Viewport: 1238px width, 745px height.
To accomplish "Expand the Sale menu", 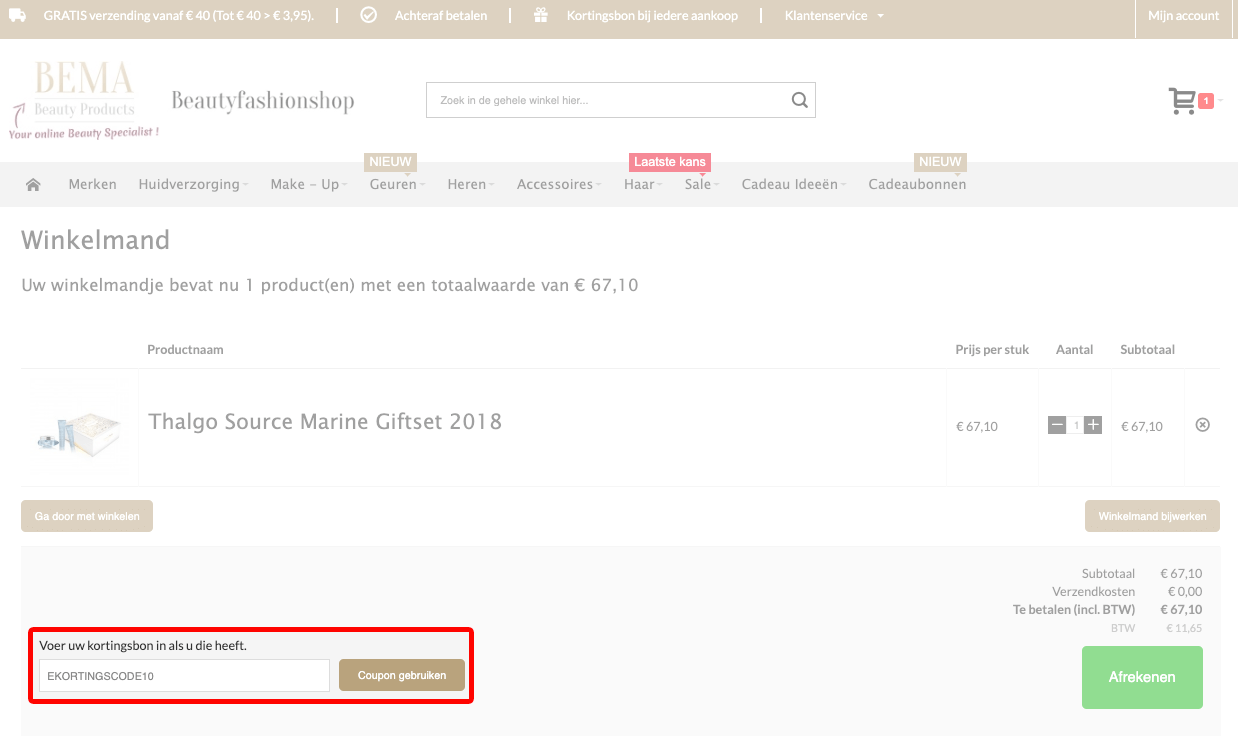I will (702, 184).
